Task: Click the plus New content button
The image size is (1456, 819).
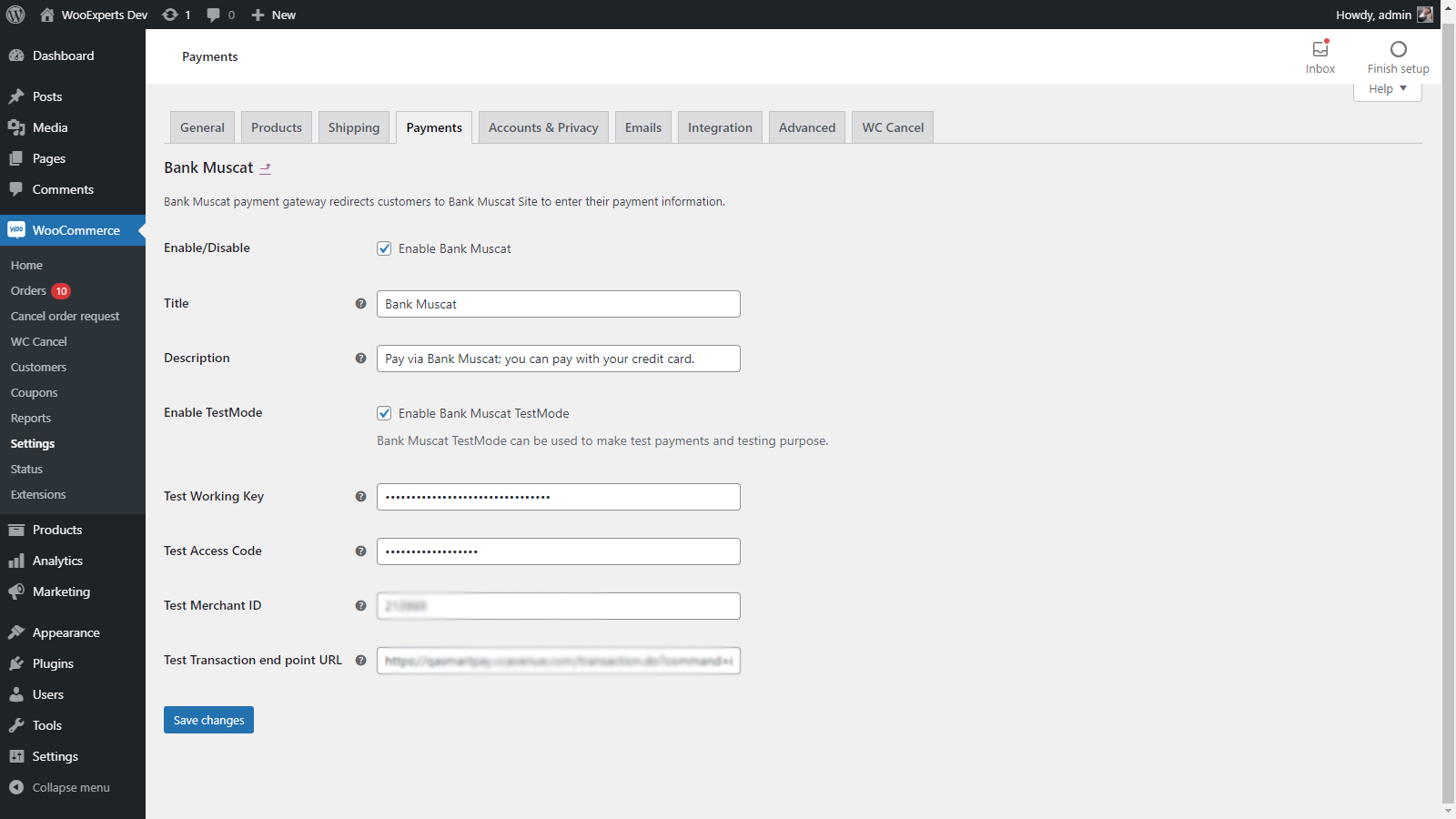Action: click(x=273, y=15)
